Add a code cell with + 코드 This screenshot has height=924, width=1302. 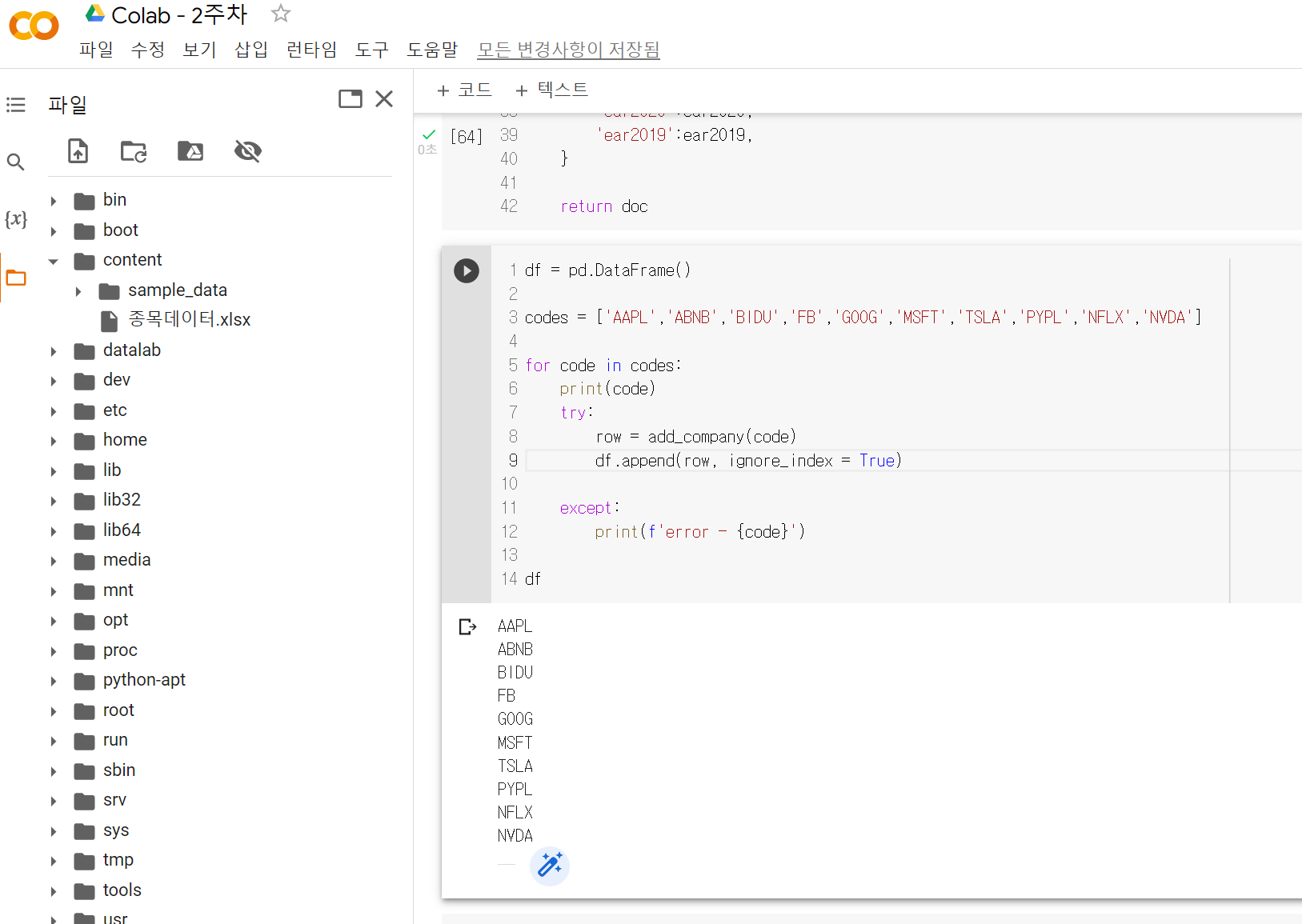464,90
